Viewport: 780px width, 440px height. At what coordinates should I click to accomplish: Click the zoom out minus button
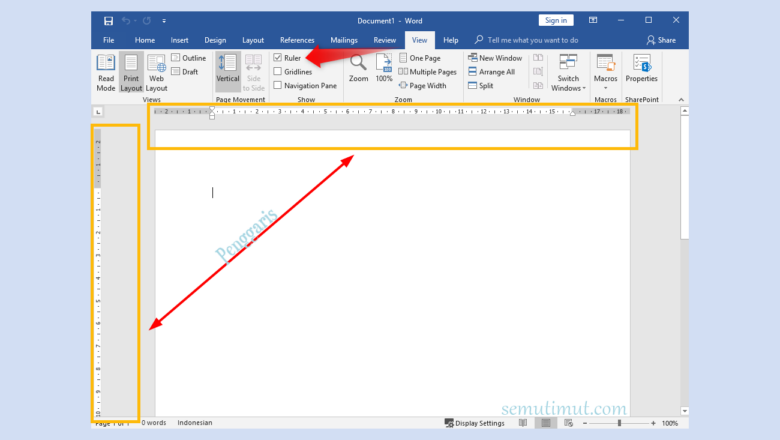tap(585, 423)
